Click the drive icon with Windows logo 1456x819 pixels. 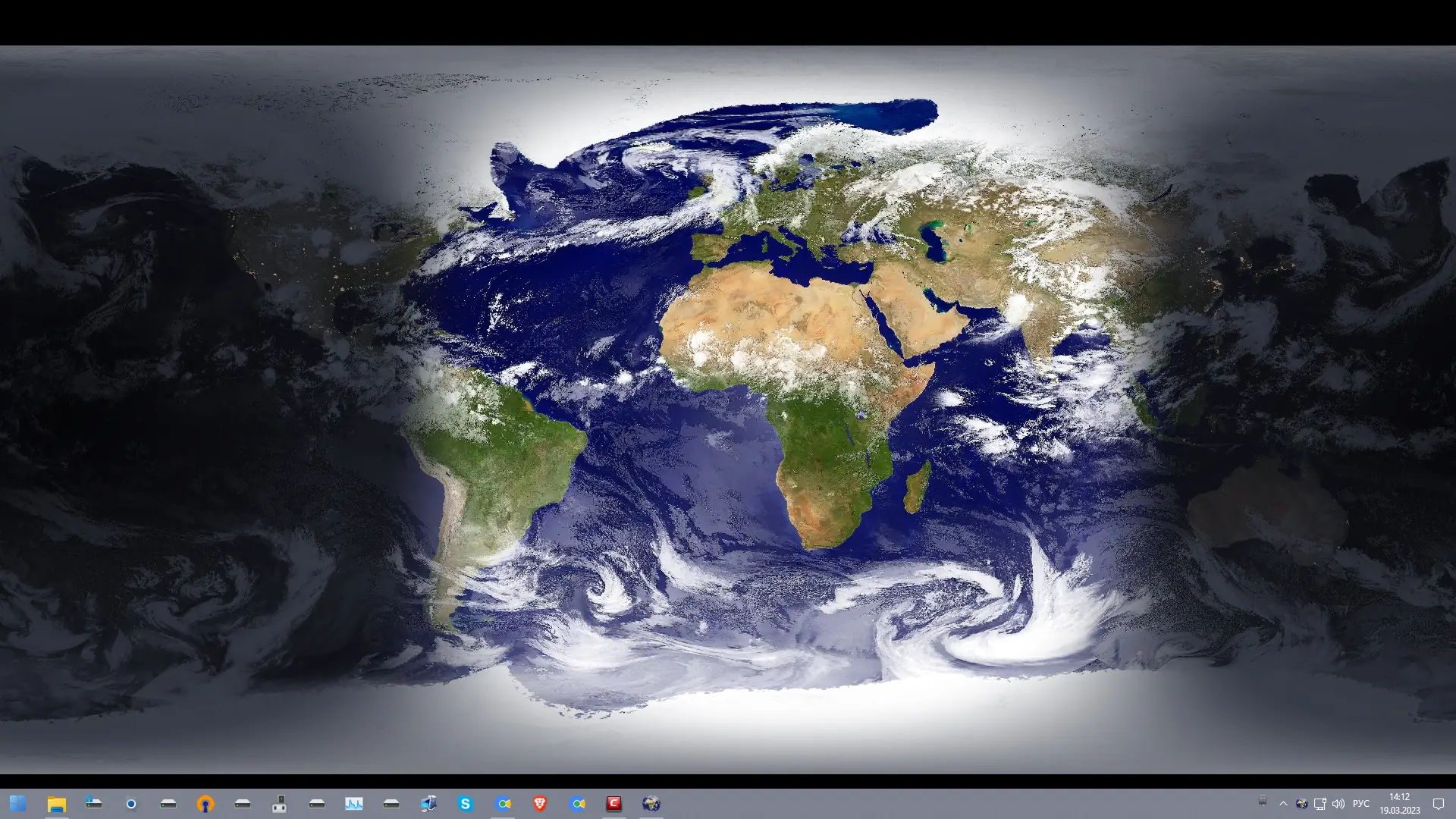[x=94, y=803]
